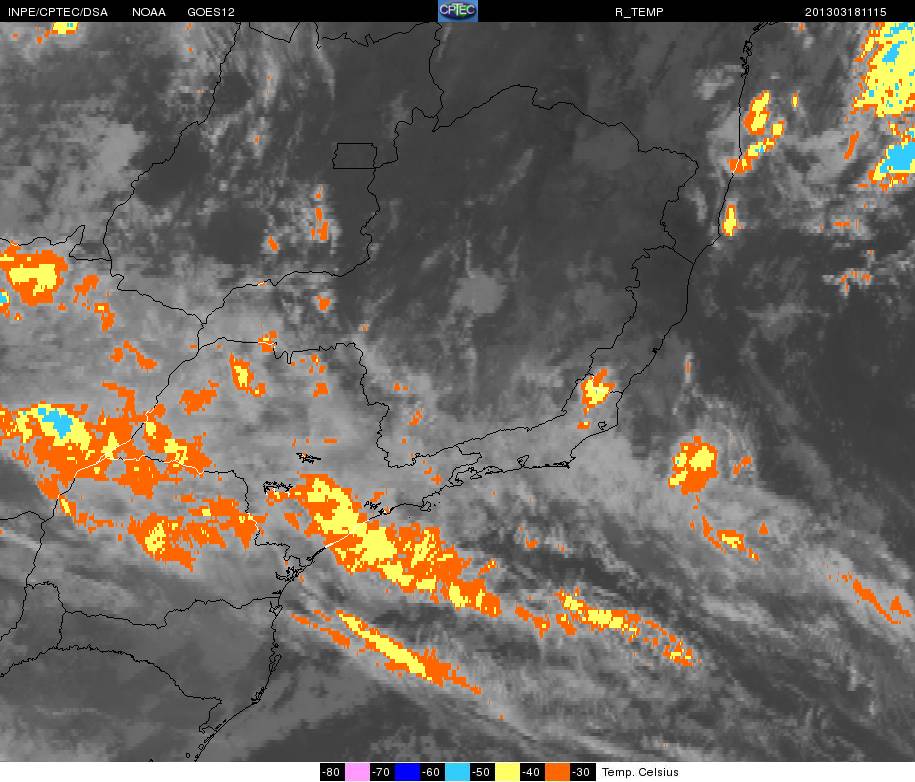The width and height of the screenshot is (915, 782).
Task: Click the dark blue -70 to -60 legend swatch
Action: [407, 772]
